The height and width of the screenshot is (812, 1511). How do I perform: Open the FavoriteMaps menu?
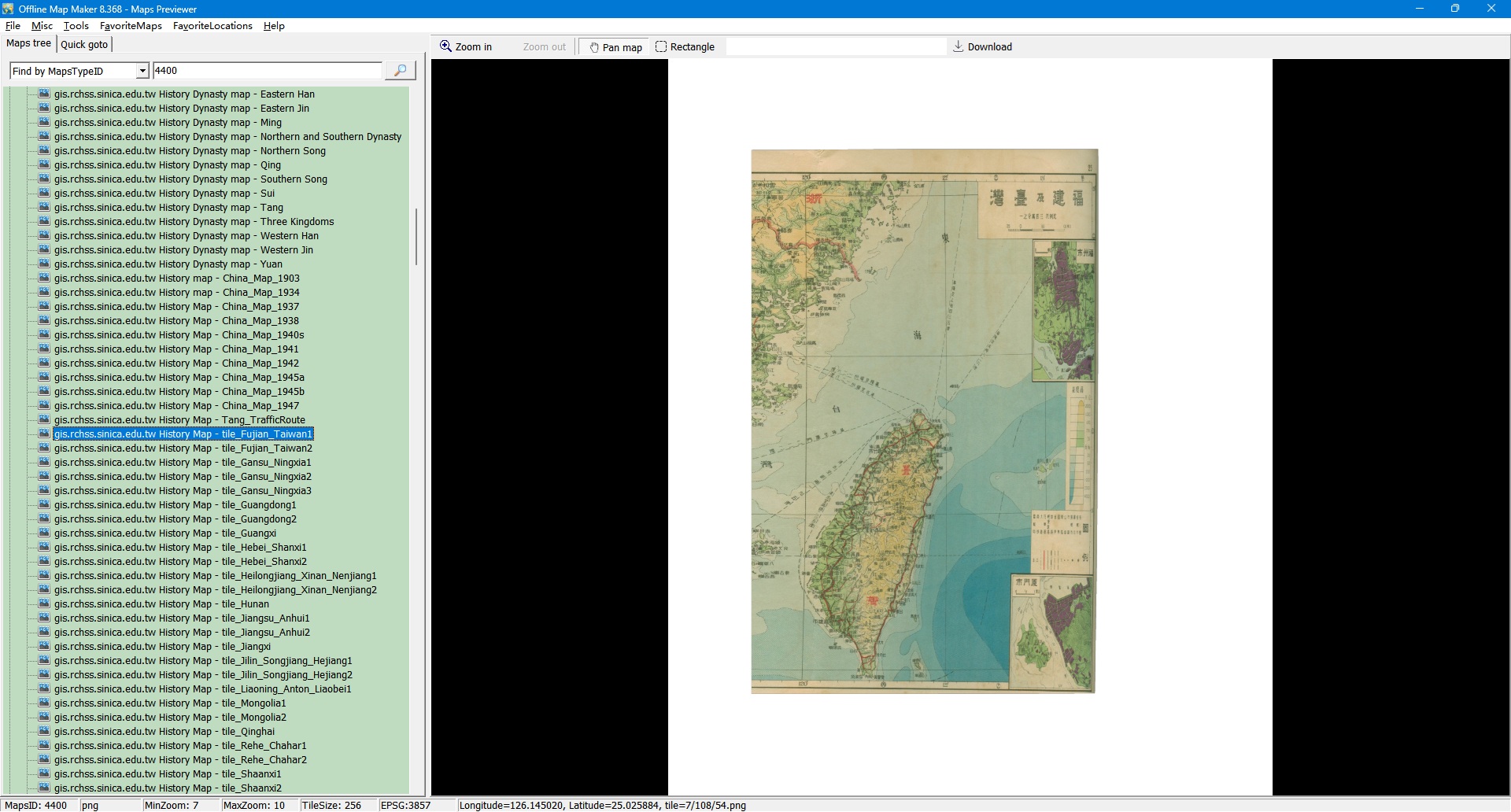click(x=131, y=26)
